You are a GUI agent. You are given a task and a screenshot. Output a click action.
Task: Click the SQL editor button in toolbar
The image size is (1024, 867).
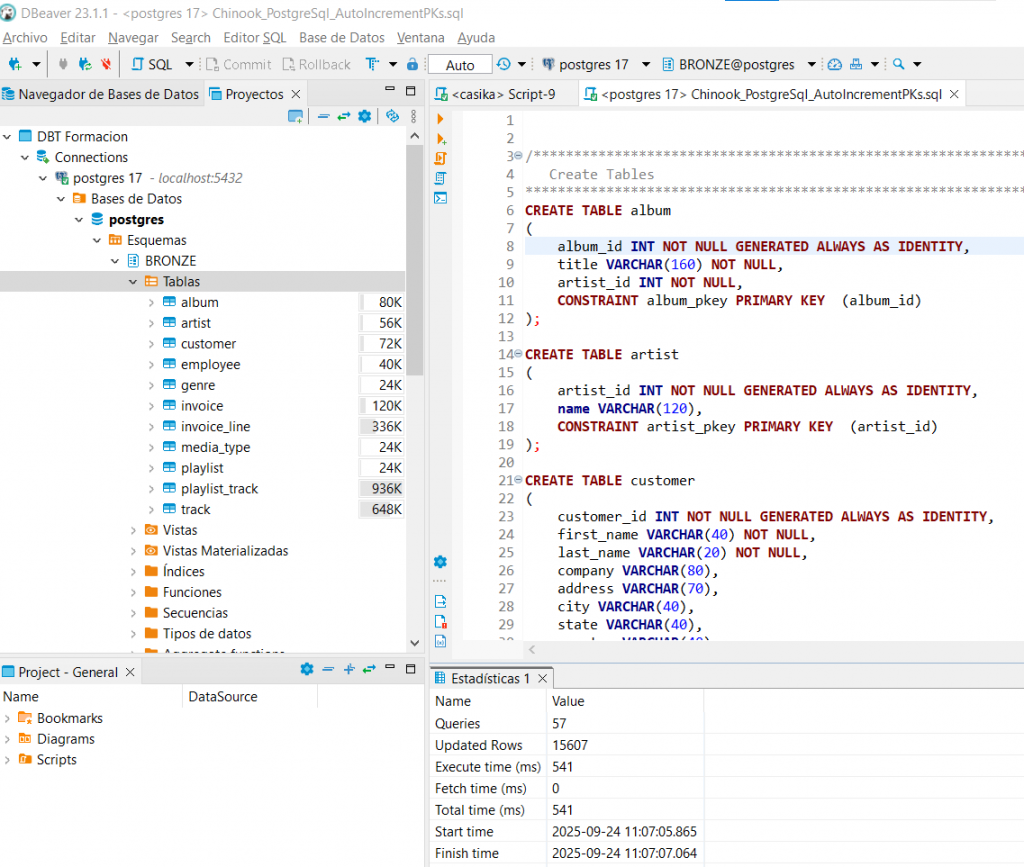[152, 64]
